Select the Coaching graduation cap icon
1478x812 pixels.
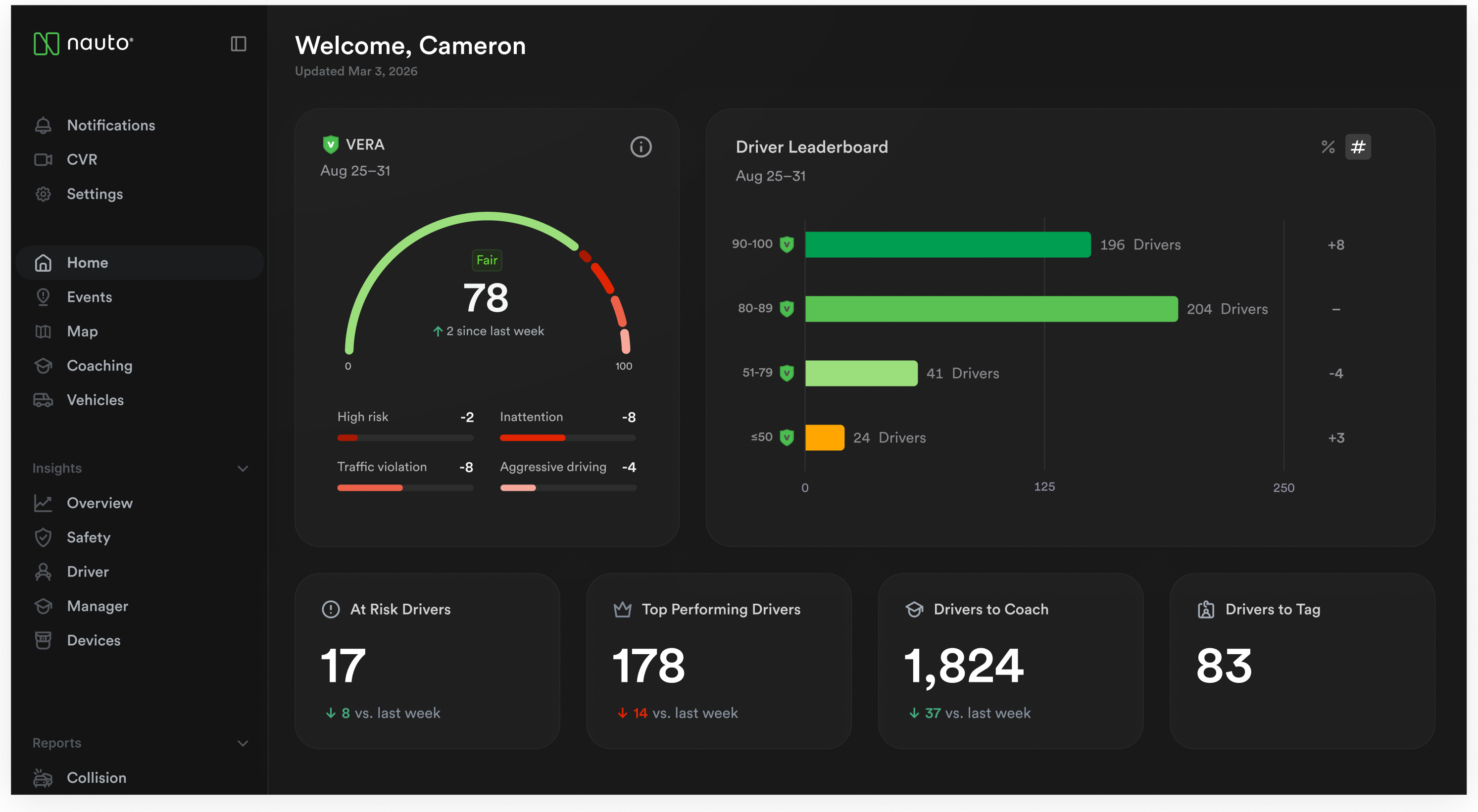point(43,365)
